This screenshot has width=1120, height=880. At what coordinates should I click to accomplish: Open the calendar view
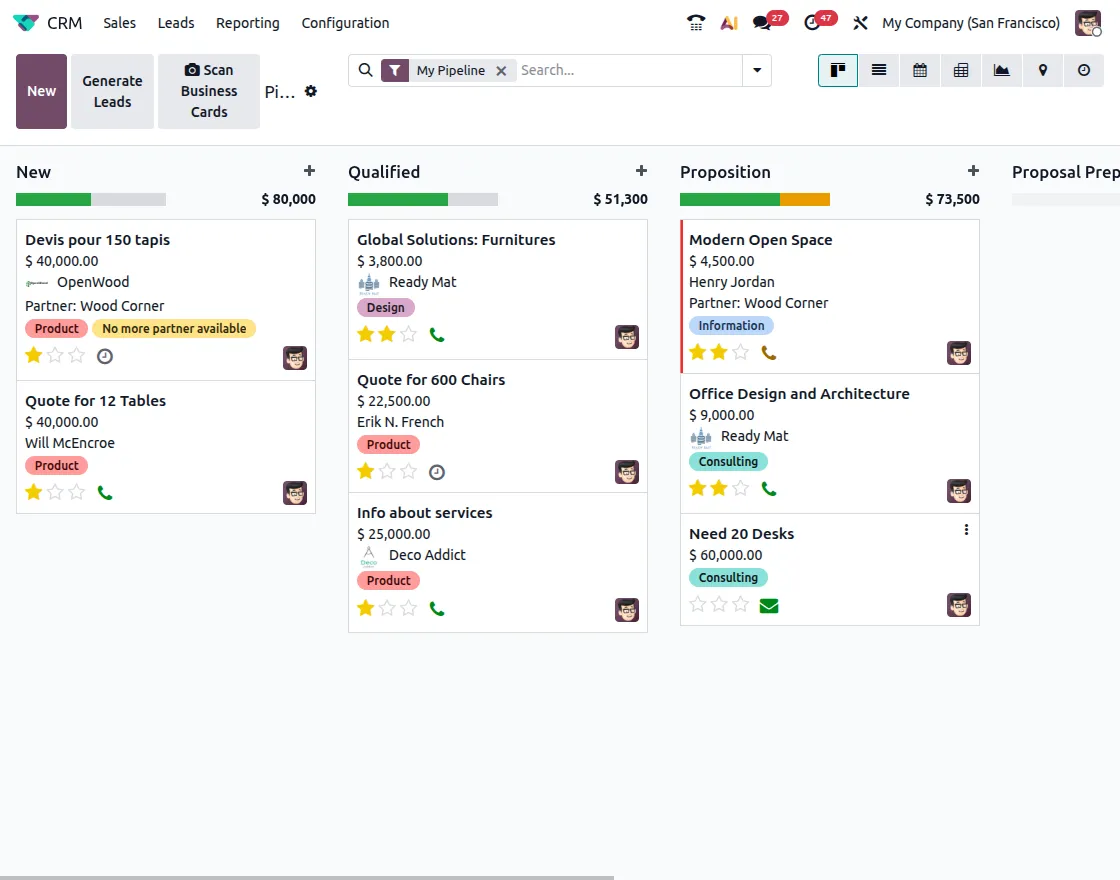point(920,70)
